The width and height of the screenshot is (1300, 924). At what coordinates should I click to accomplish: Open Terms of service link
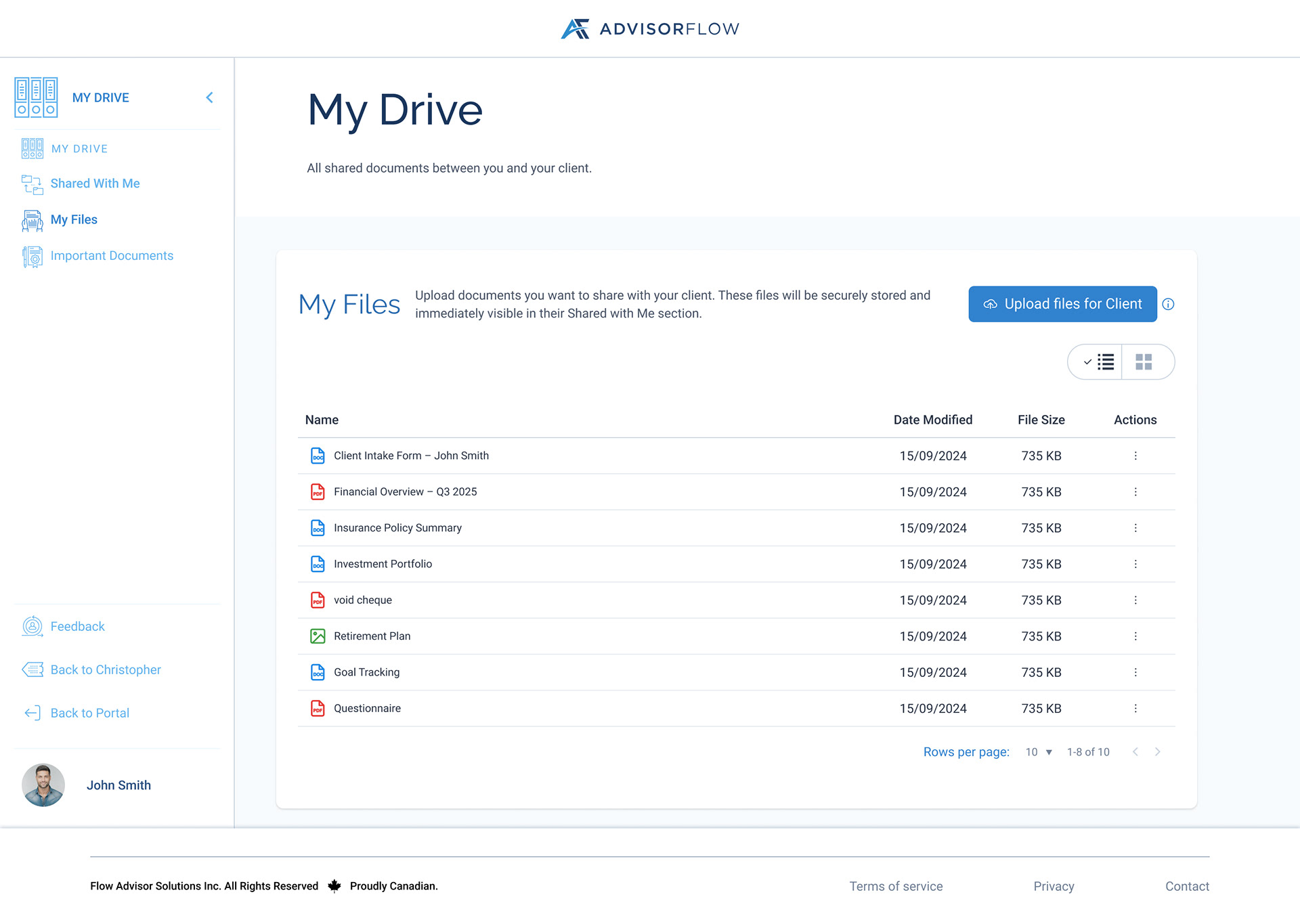pos(896,886)
